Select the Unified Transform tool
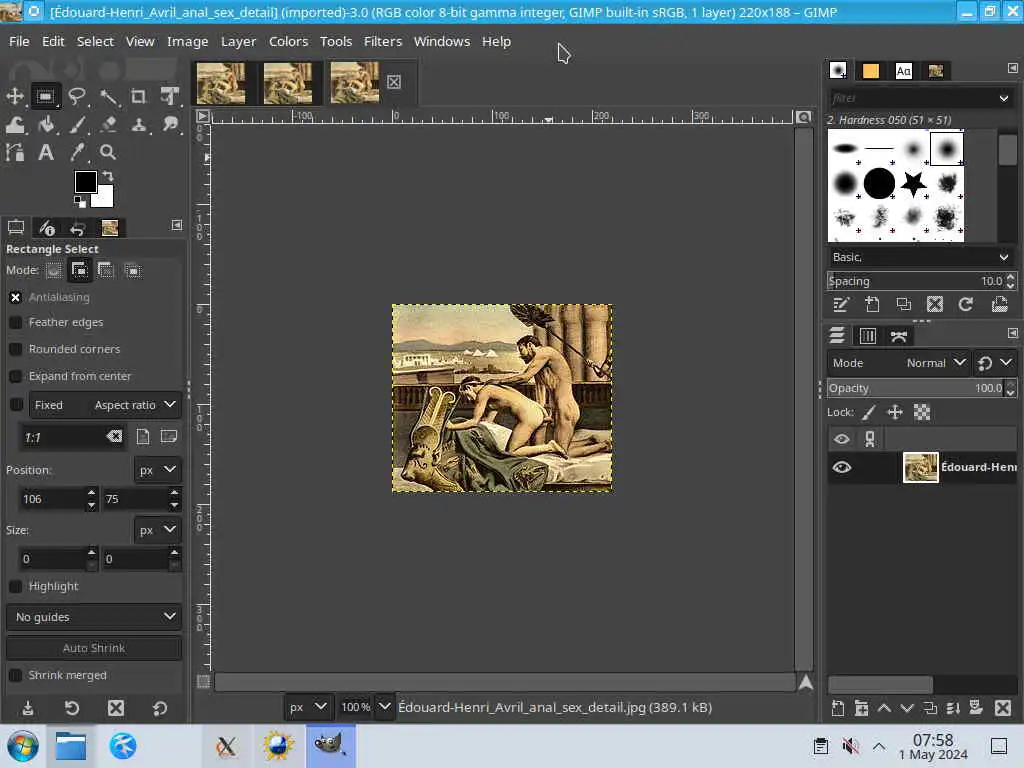This screenshot has width=1024, height=768. click(x=170, y=97)
